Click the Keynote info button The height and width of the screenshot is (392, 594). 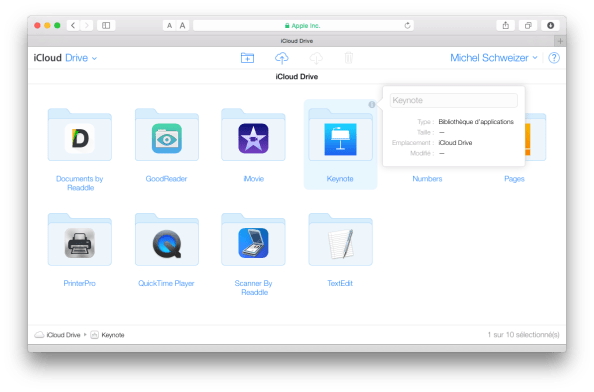pos(372,105)
